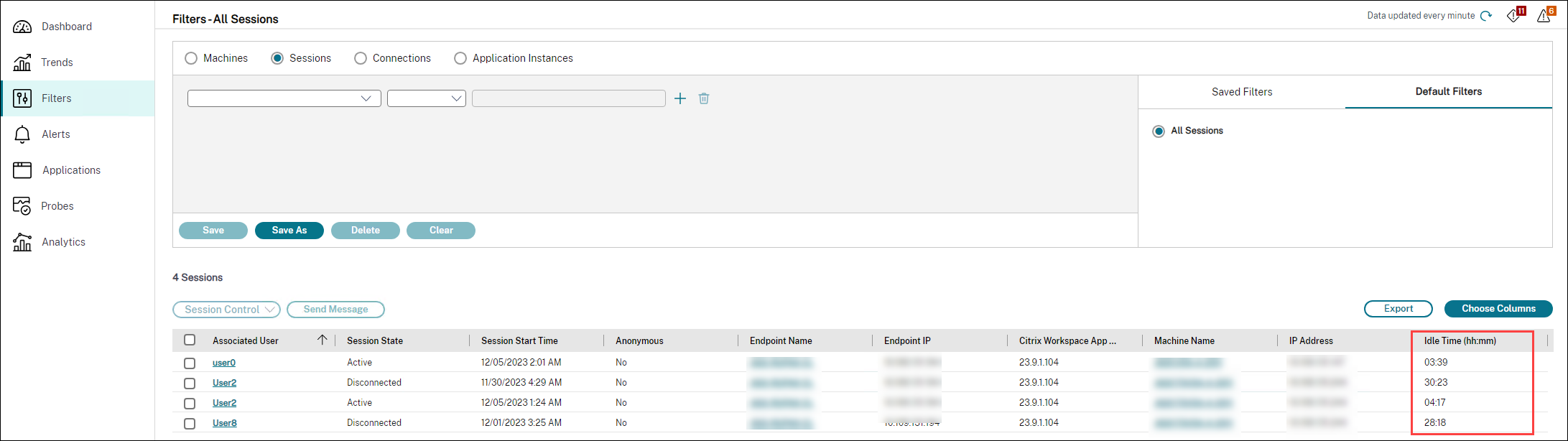Open Applications from the sidebar menu

pyautogui.click(x=71, y=170)
